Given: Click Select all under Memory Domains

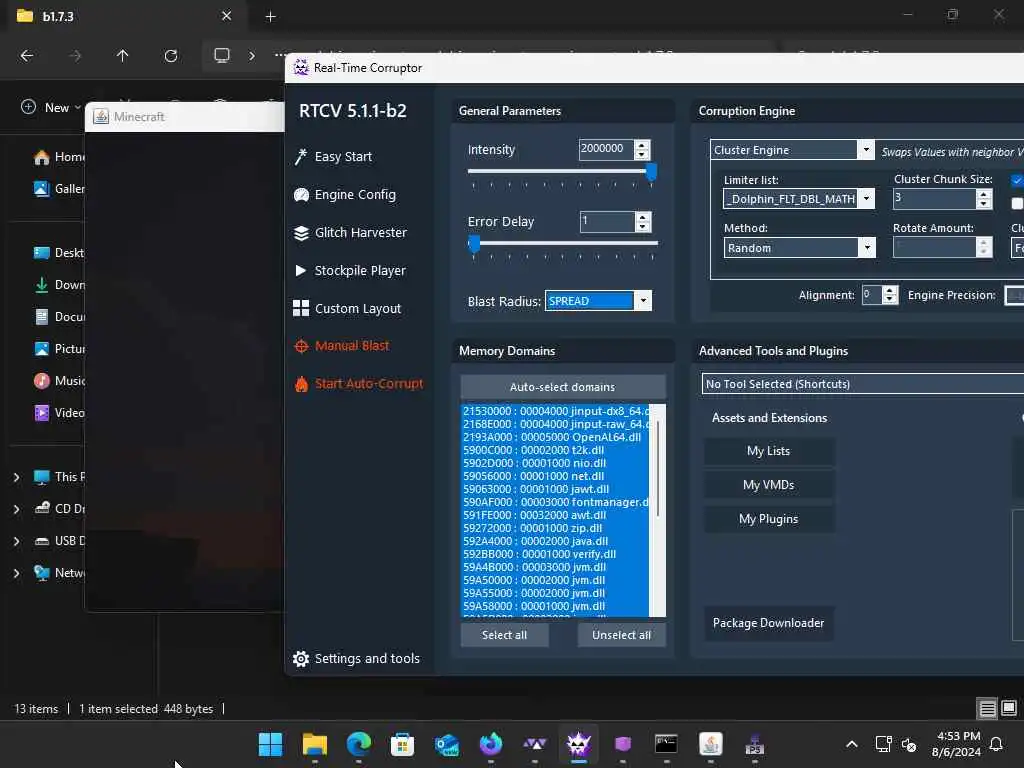Looking at the screenshot, I should point(504,635).
